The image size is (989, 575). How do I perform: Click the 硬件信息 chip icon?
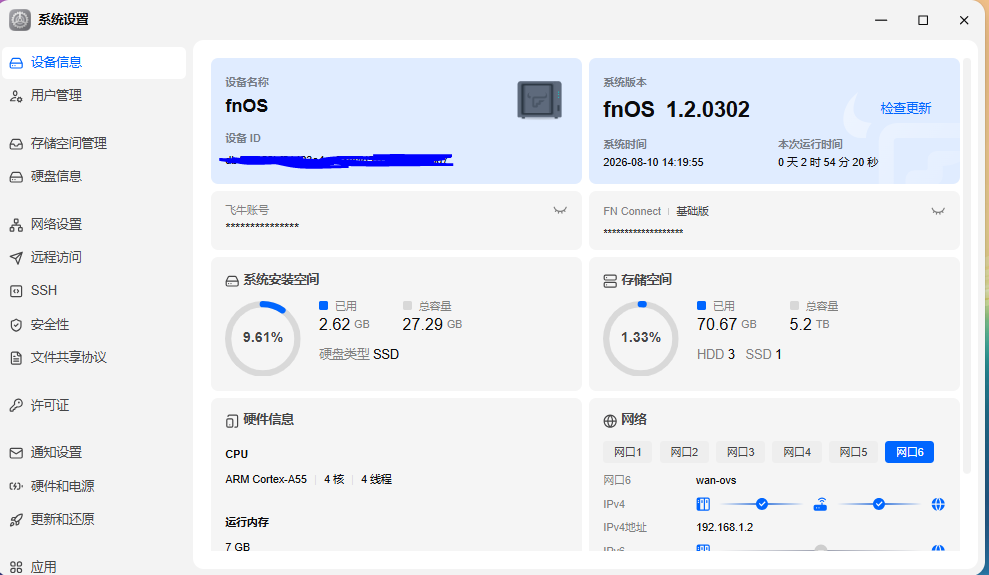232,421
